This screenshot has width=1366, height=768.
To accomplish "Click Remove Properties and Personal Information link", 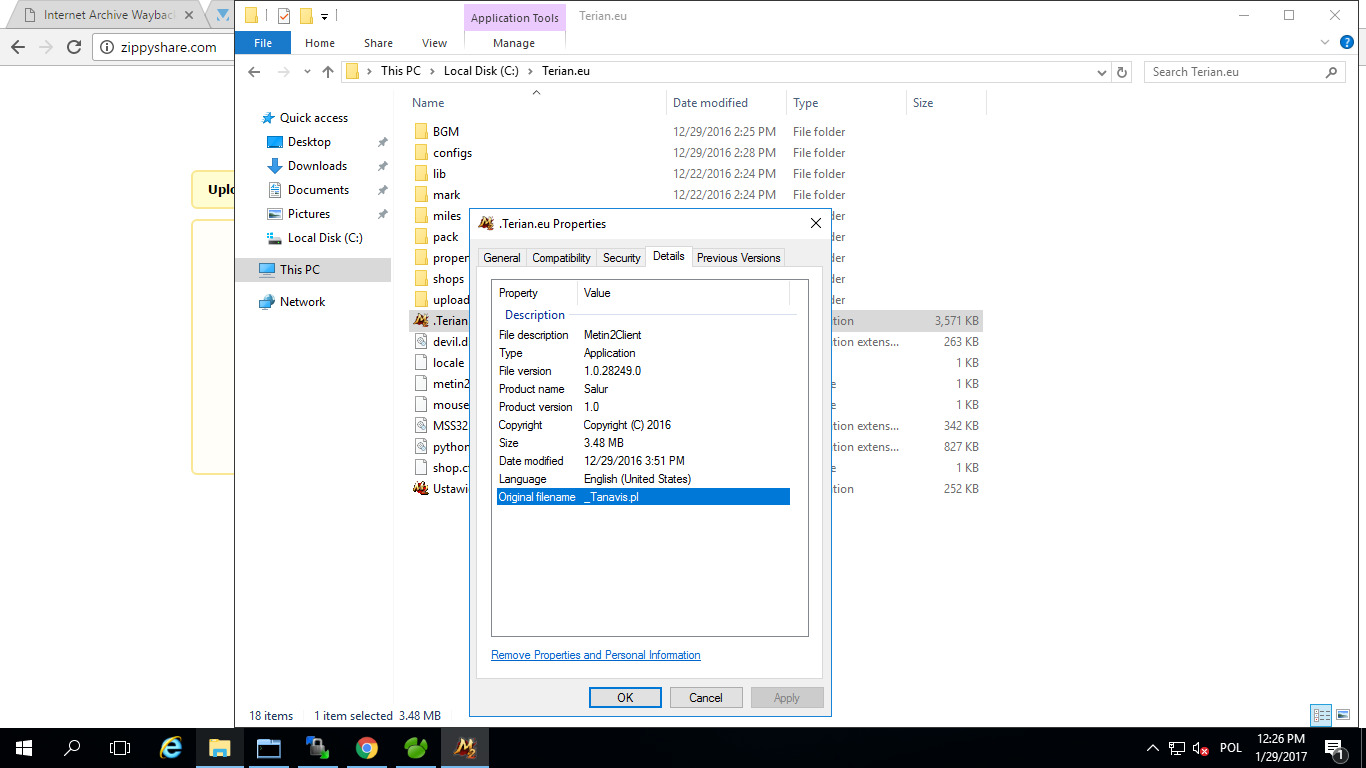I will point(596,655).
